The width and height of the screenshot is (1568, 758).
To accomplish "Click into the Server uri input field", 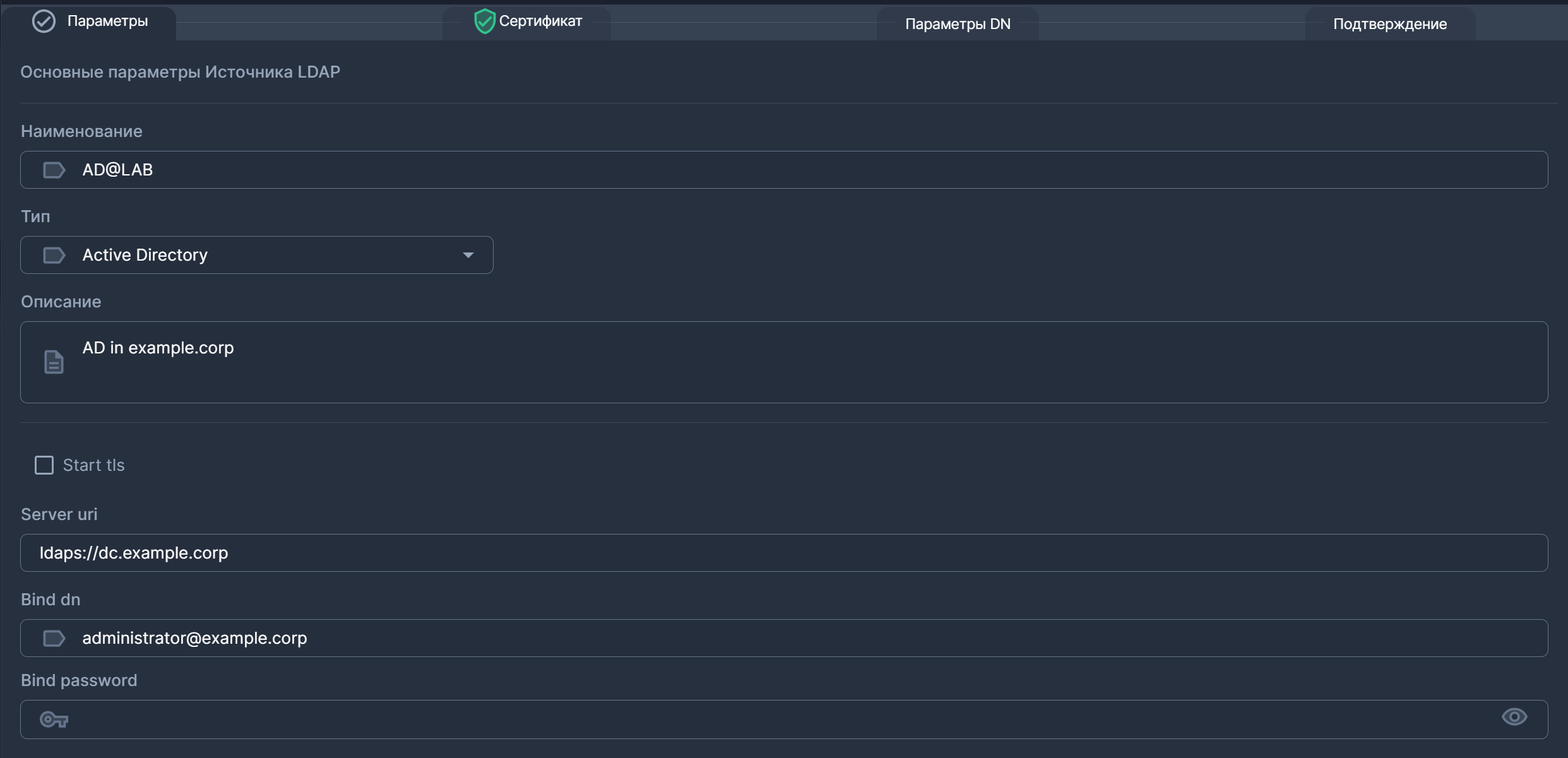I will (x=783, y=553).
